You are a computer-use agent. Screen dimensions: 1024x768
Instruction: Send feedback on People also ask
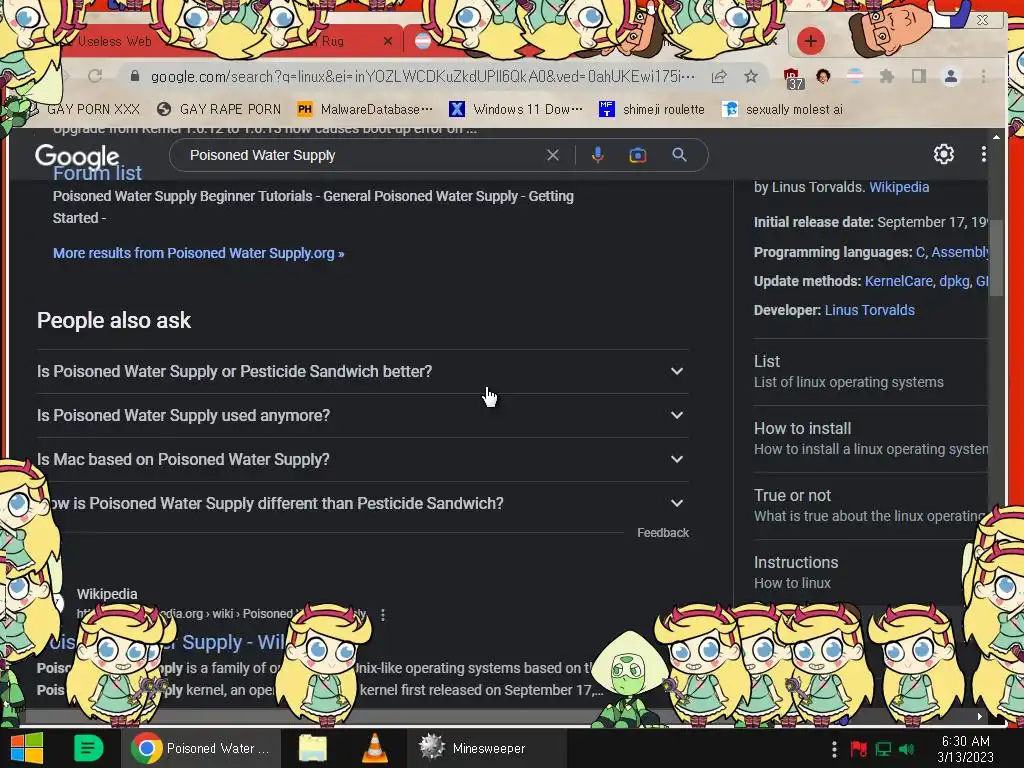coord(663,533)
